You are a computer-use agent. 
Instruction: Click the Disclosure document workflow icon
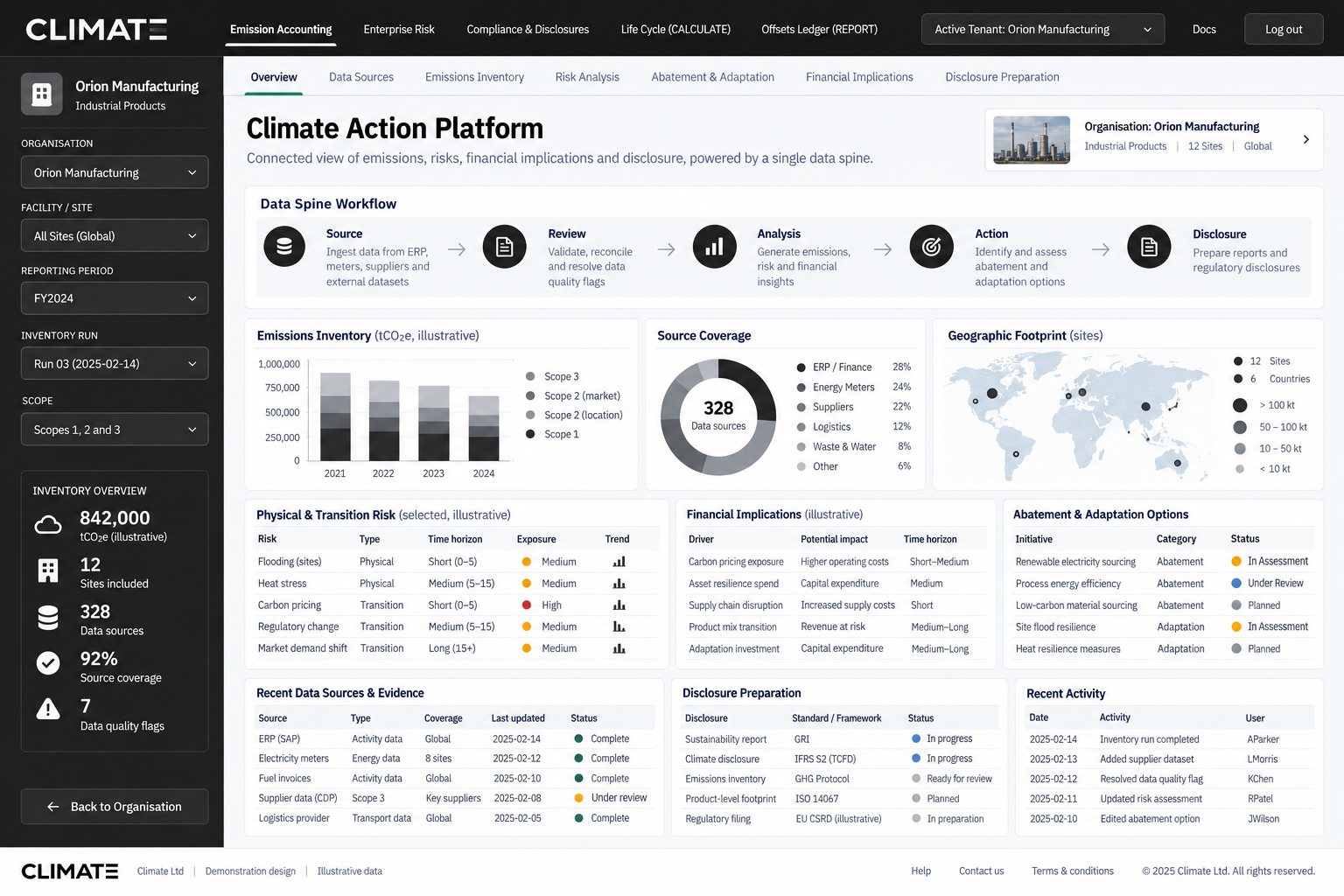tap(1149, 247)
